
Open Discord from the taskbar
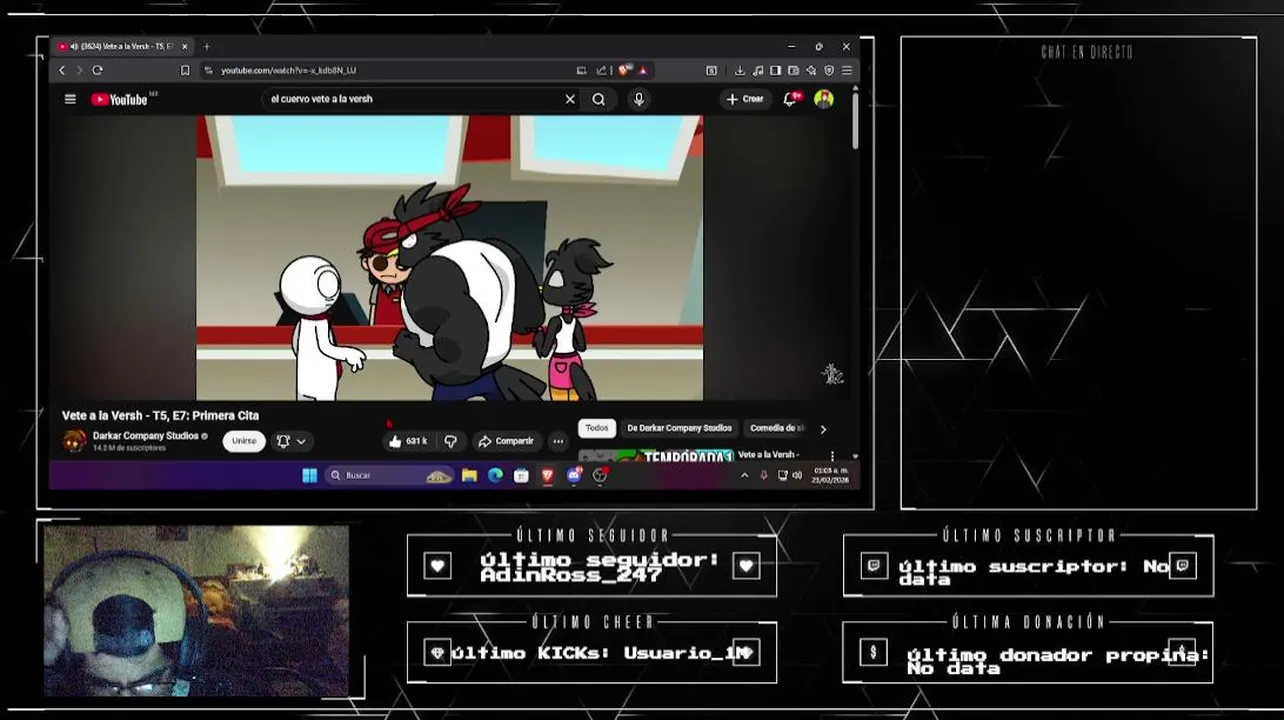tap(574, 476)
